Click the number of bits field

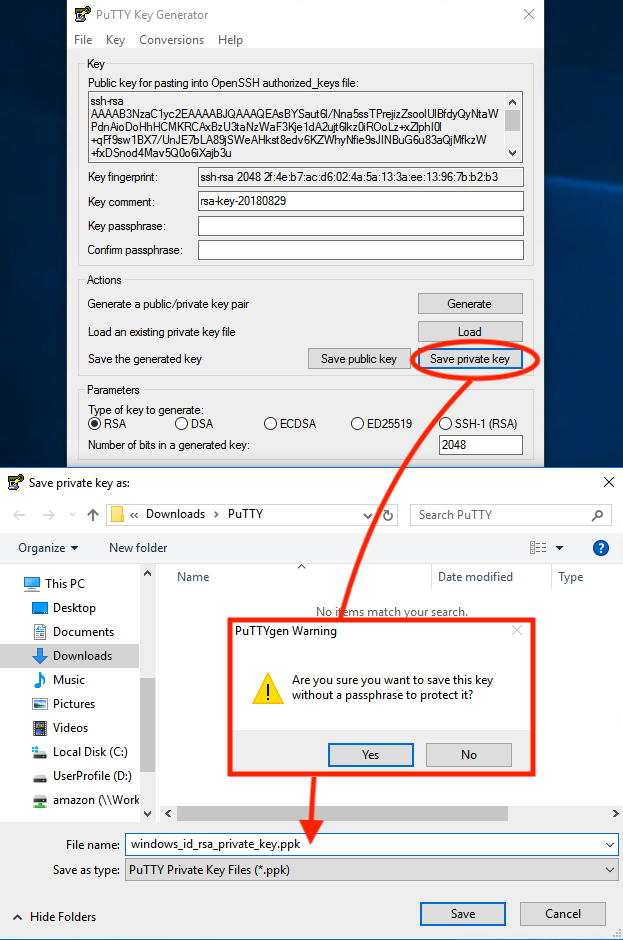pyautogui.click(x=480, y=445)
